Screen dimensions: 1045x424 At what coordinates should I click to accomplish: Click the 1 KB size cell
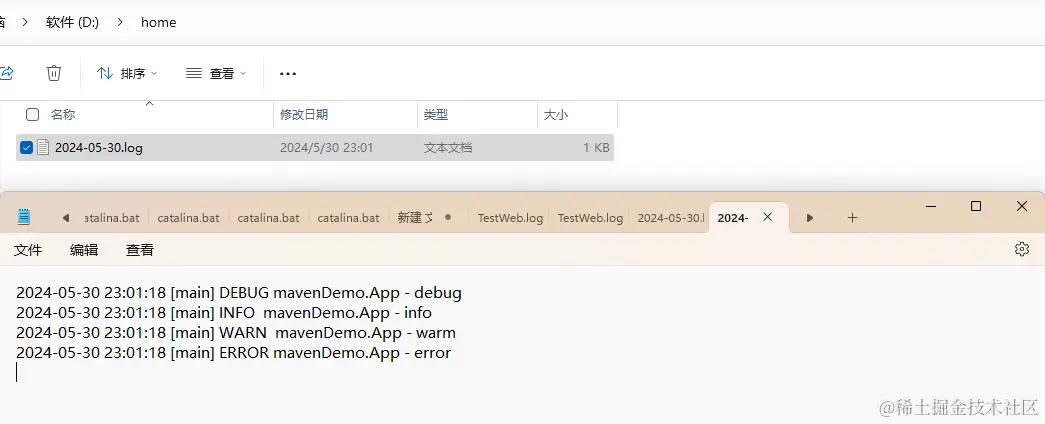coord(596,148)
